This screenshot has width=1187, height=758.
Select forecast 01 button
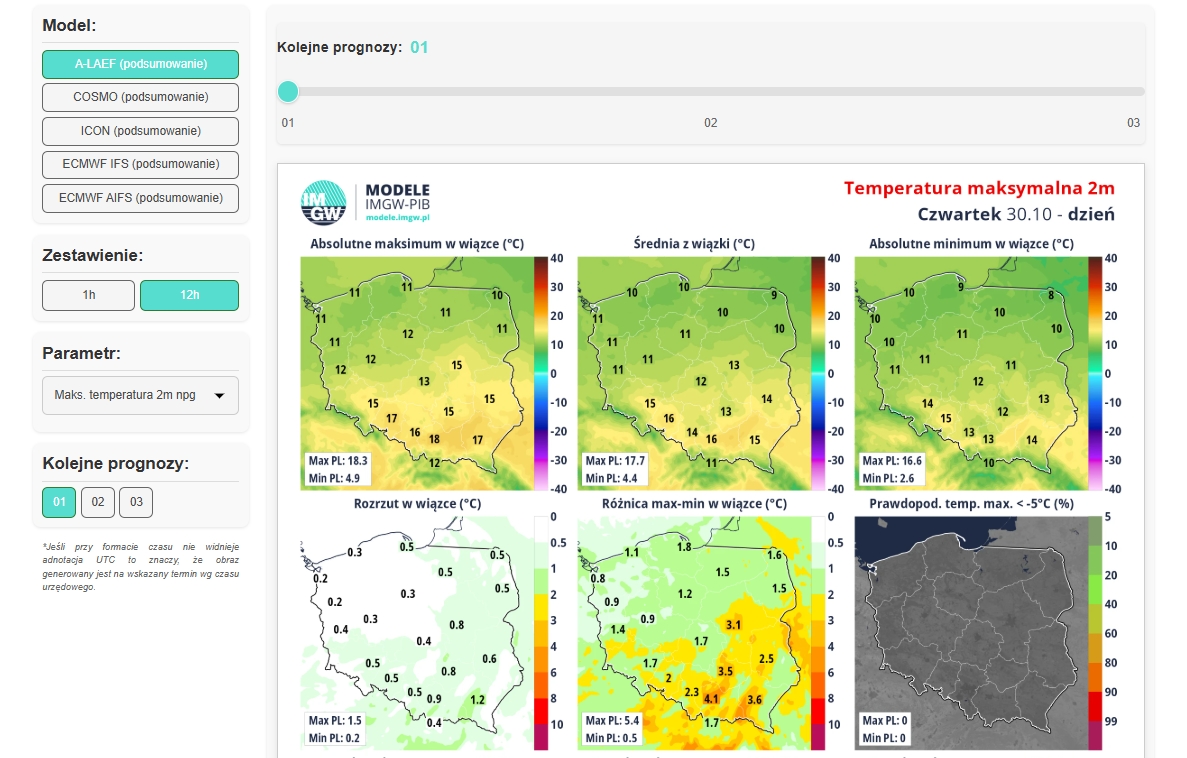pyautogui.click(x=59, y=502)
